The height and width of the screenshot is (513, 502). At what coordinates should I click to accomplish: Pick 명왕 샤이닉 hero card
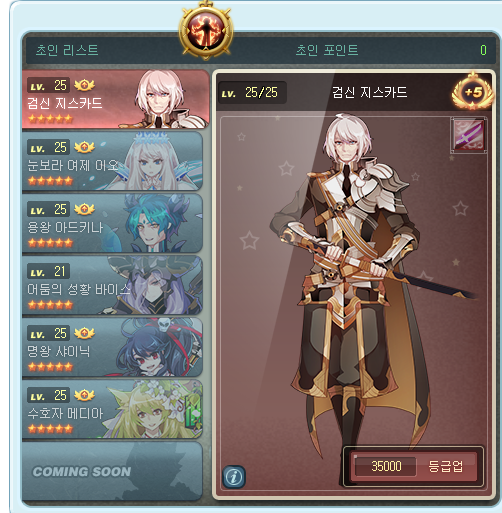point(112,347)
